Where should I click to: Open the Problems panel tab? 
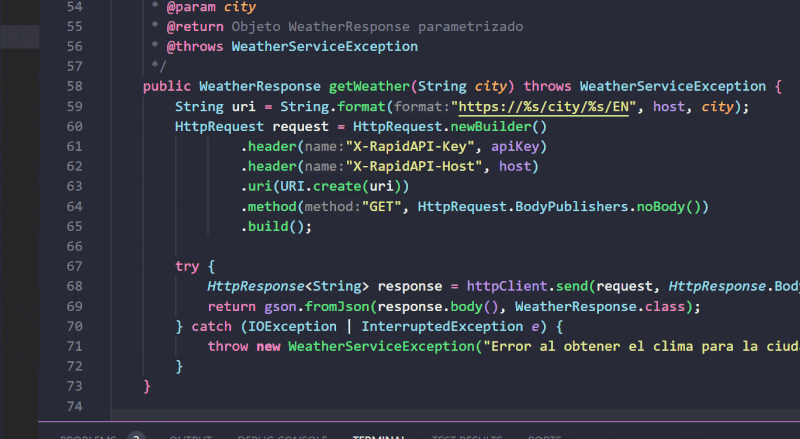click(86, 437)
